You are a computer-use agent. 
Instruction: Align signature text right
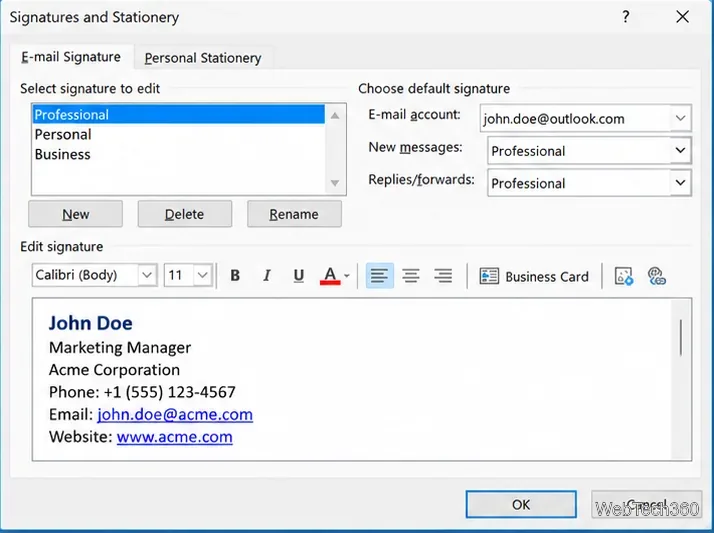tap(443, 275)
